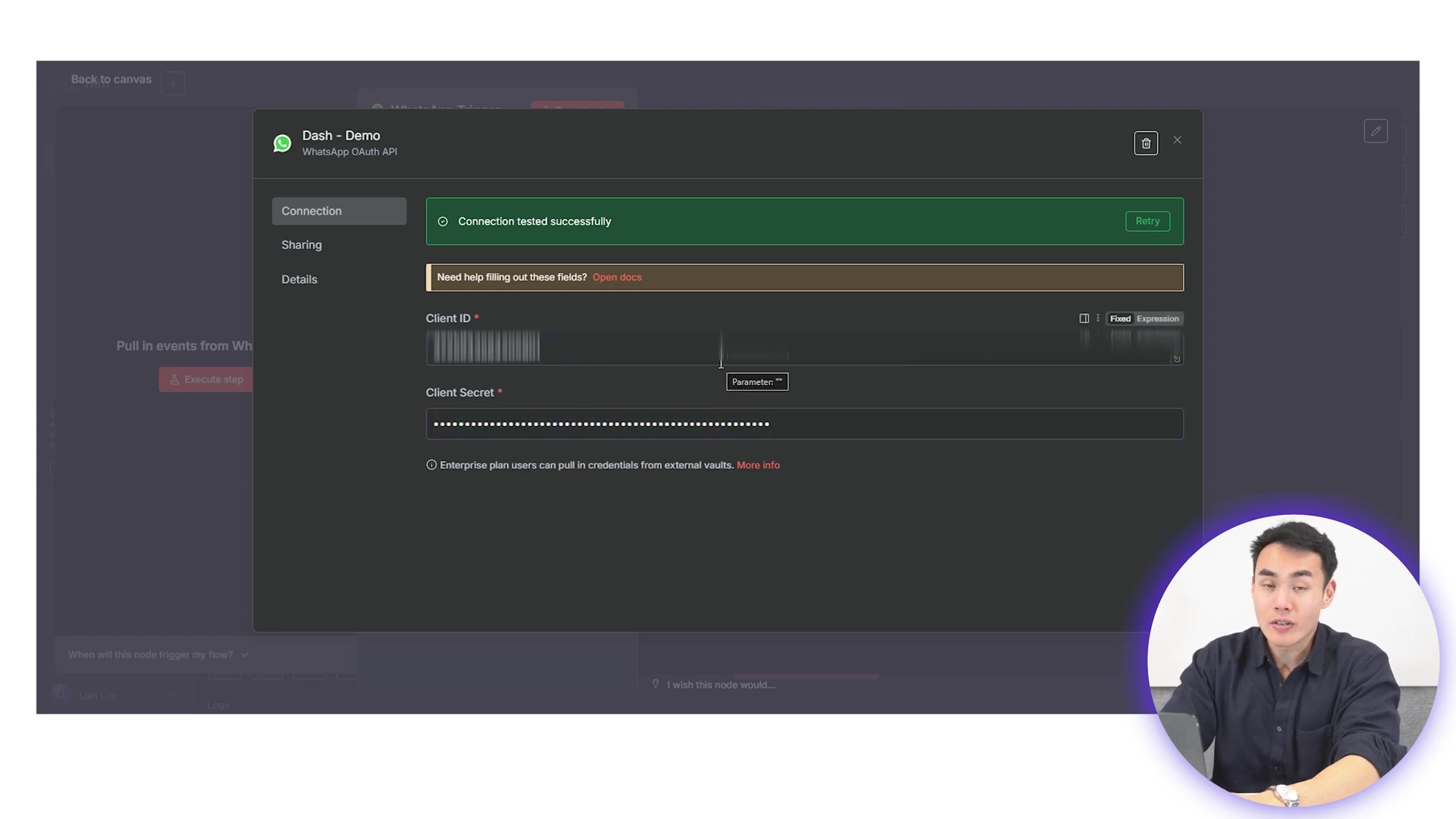Open the Details tab
The image size is (1456, 819).
[300, 280]
